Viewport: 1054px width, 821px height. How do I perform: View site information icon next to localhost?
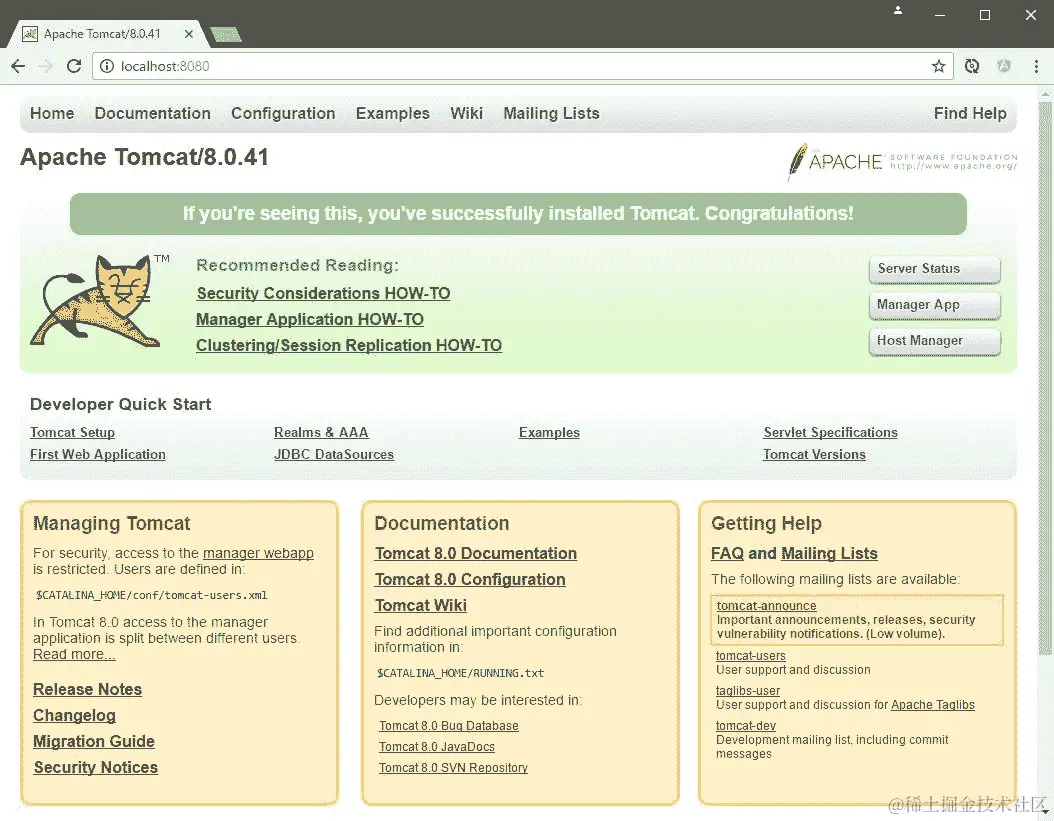tap(106, 66)
